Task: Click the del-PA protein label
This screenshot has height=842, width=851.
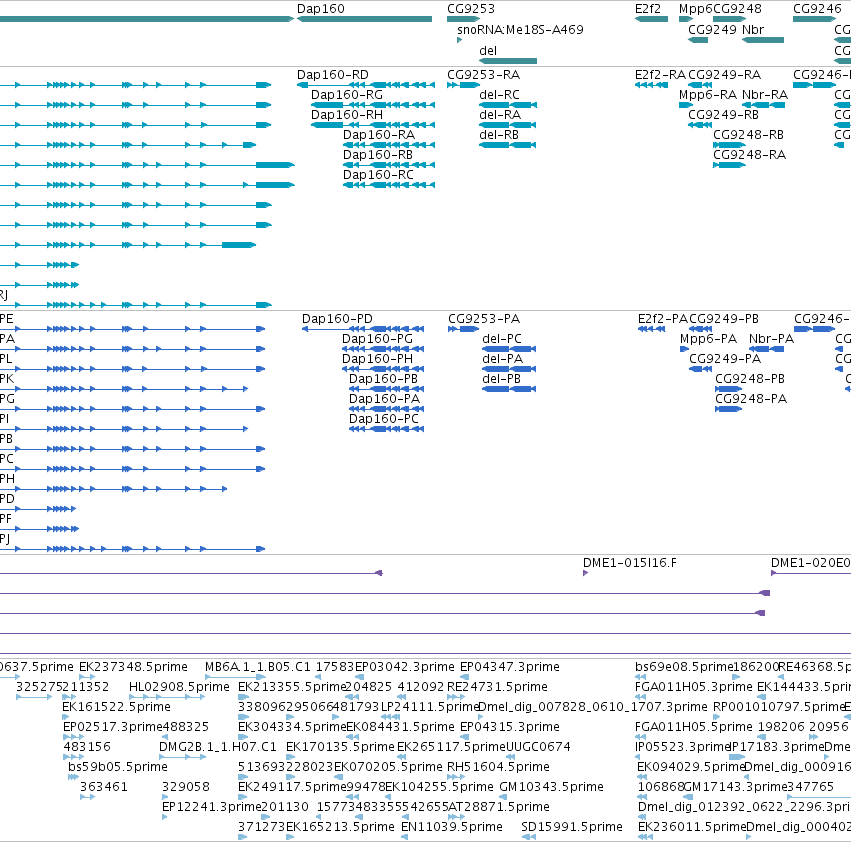Action: point(503,359)
